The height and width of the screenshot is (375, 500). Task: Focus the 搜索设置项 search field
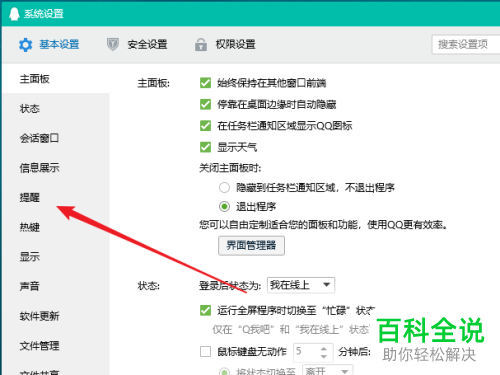click(x=466, y=44)
